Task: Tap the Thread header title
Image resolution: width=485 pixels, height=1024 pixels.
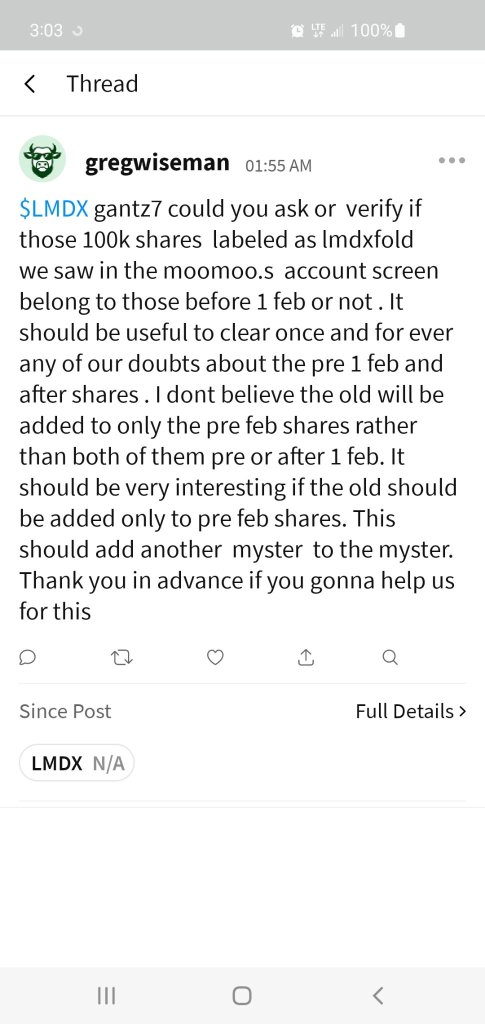Action: [102, 84]
